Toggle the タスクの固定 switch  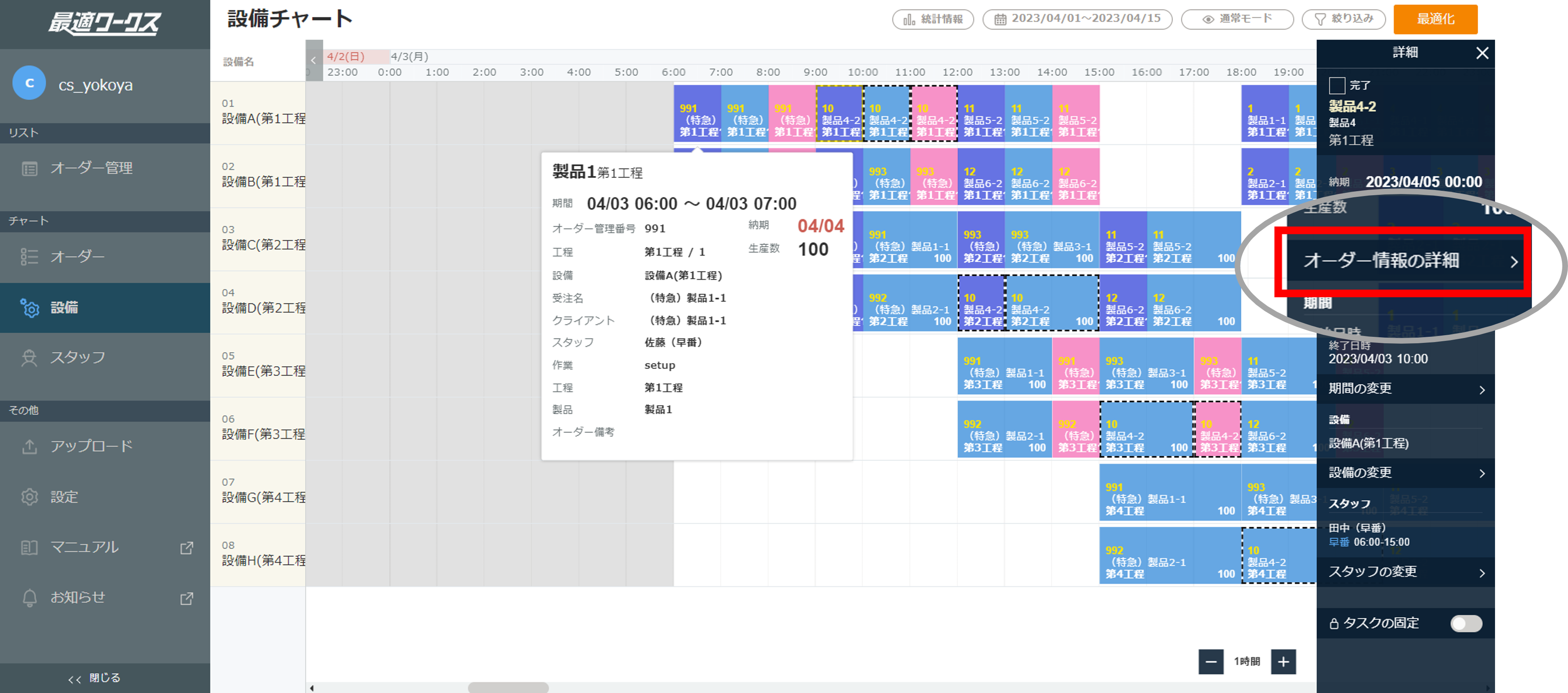click(x=1466, y=623)
